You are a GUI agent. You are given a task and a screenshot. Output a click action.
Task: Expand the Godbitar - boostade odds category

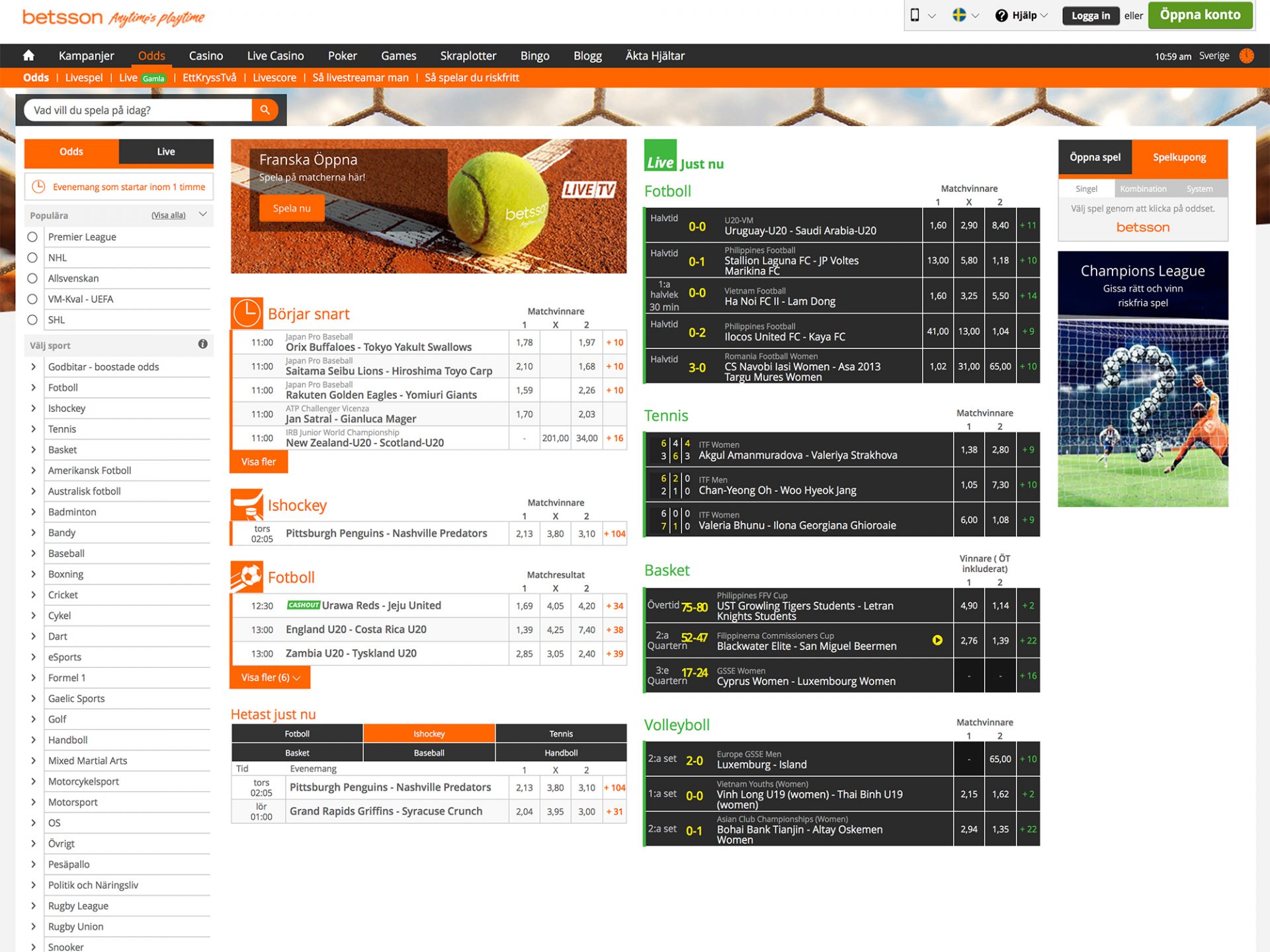33,367
